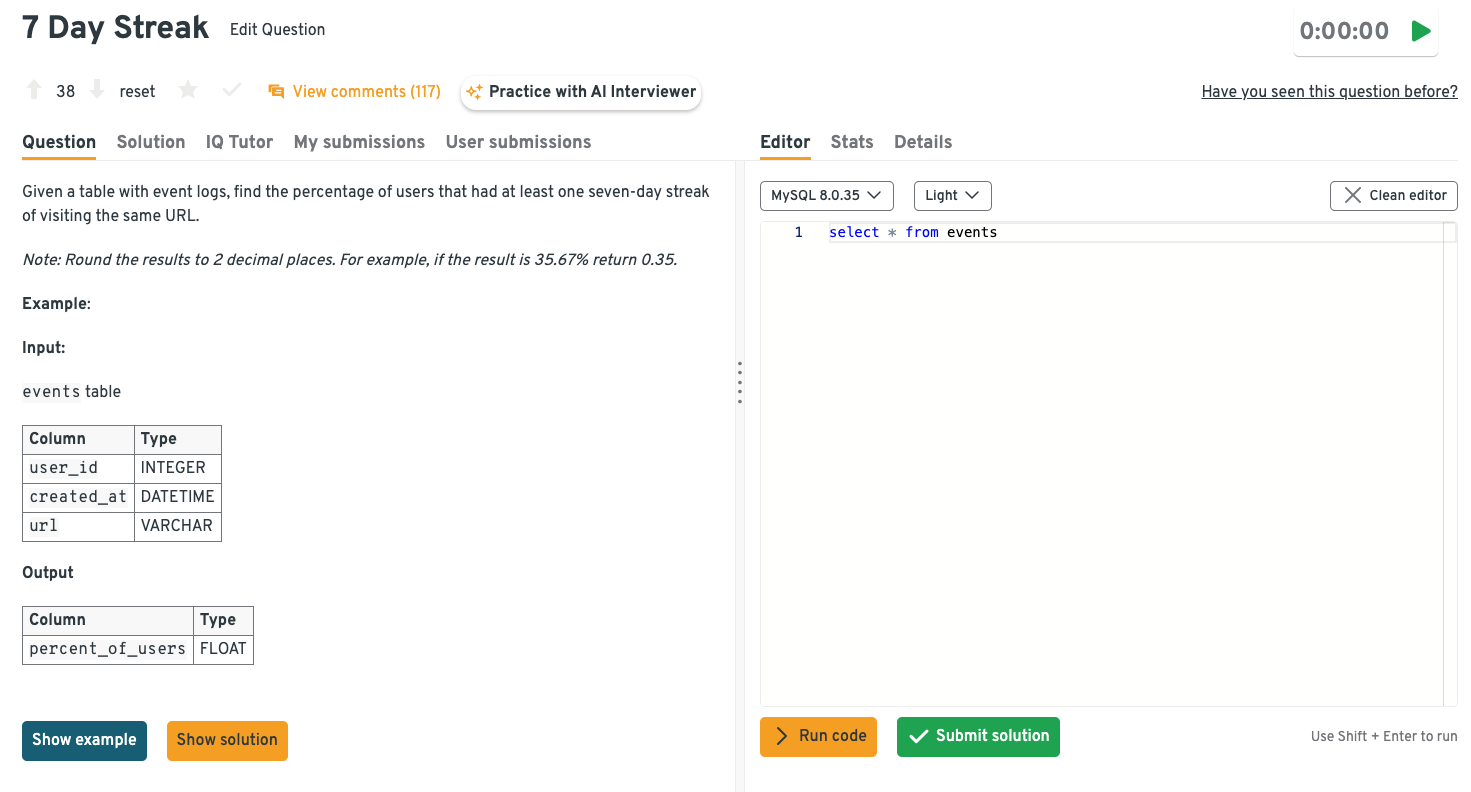Click 'Have you seen this question before?'
1471x792 pixels.
[1329, 92]
